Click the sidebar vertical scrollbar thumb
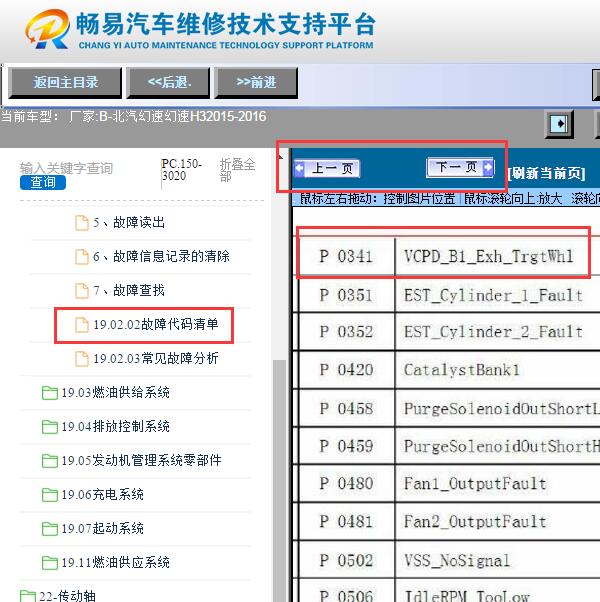Viewport: 600px width, 602px height. coord(280,480)
